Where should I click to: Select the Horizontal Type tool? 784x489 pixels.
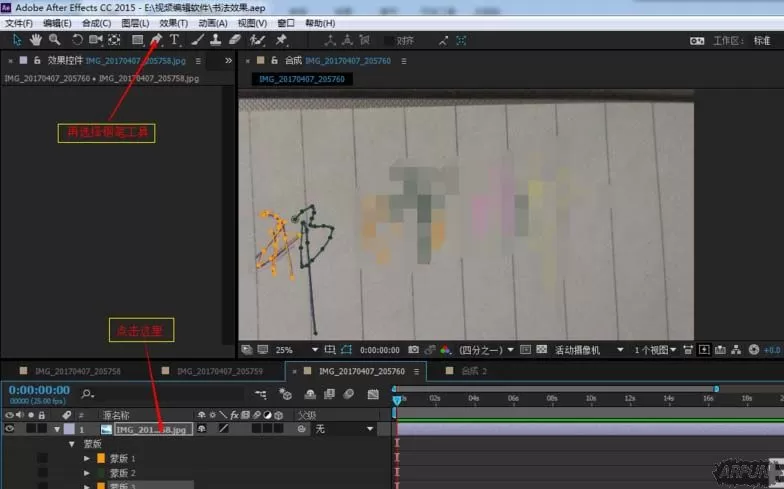click(174, 40)
